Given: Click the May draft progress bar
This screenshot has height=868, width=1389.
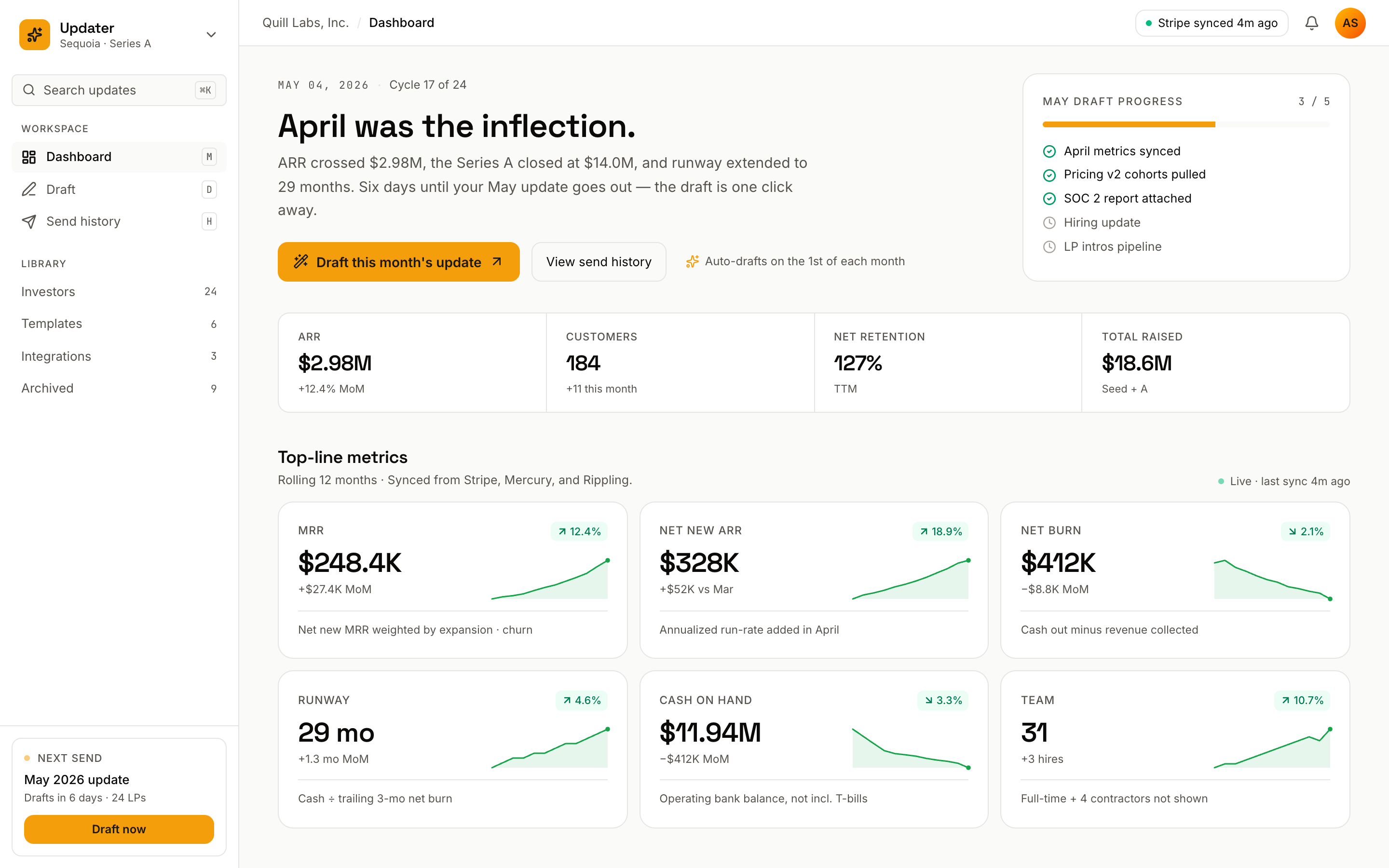Looking at the screenshot, I should tap(1186, 124).
